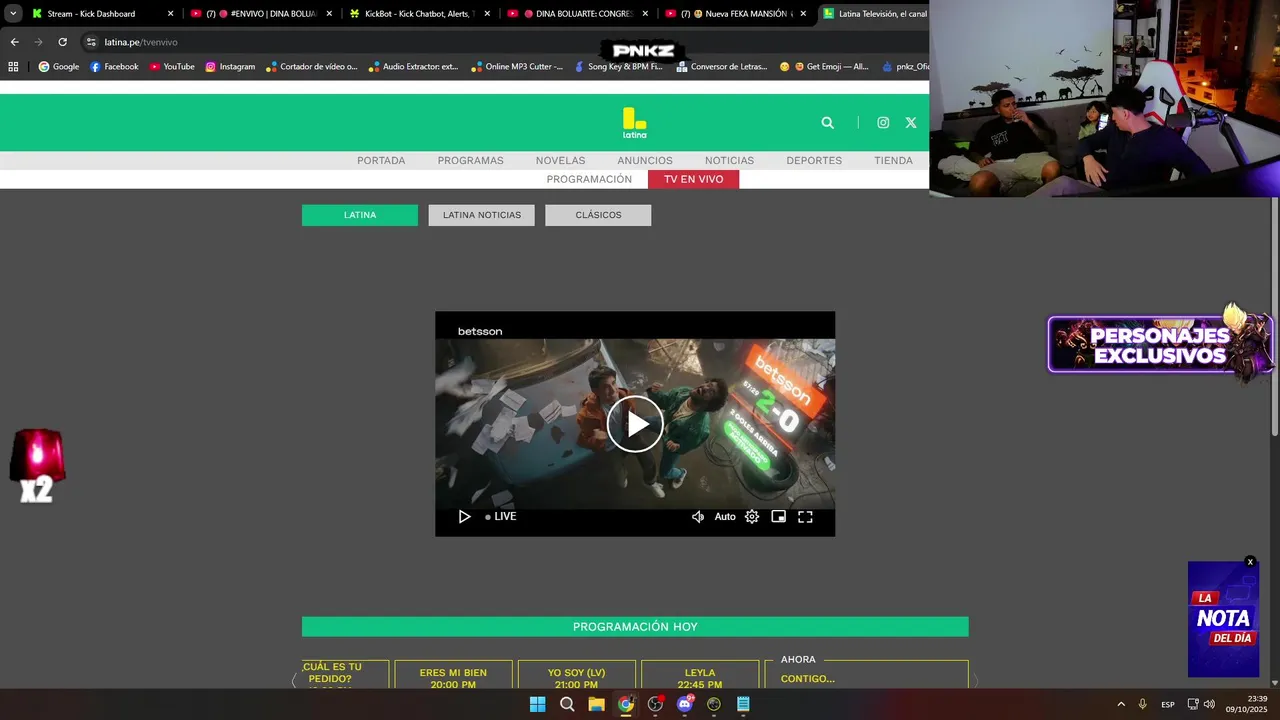Screen dimensions: 1280x720
Task: Select the AHORA CONTIGO schedule card
Action: coord(866,674)
